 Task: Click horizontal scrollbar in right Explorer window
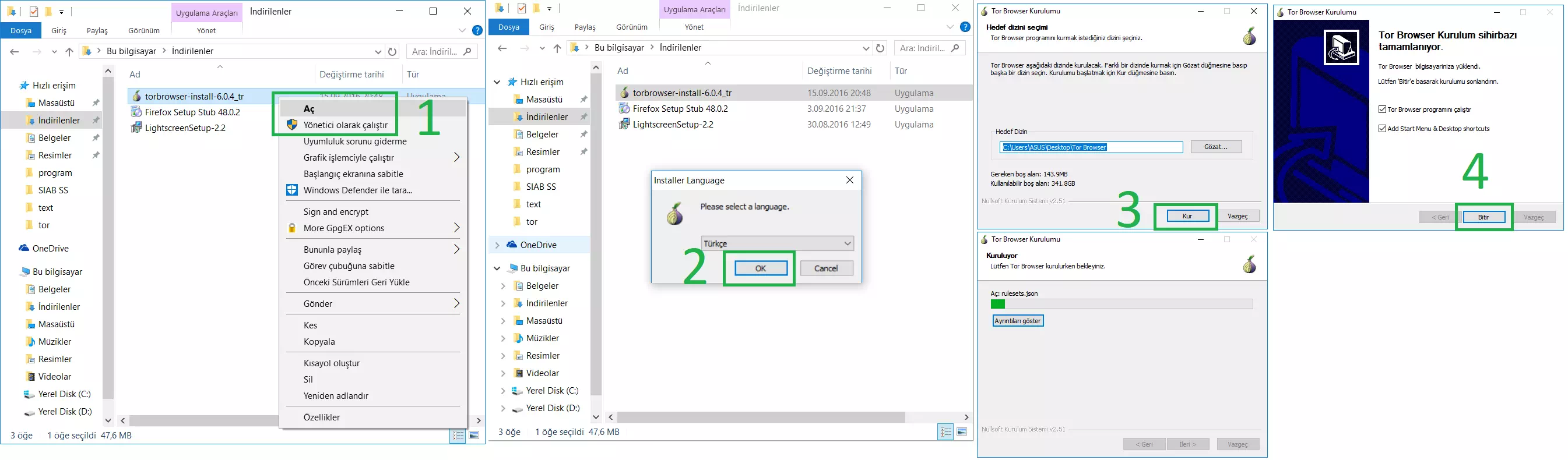761,417
